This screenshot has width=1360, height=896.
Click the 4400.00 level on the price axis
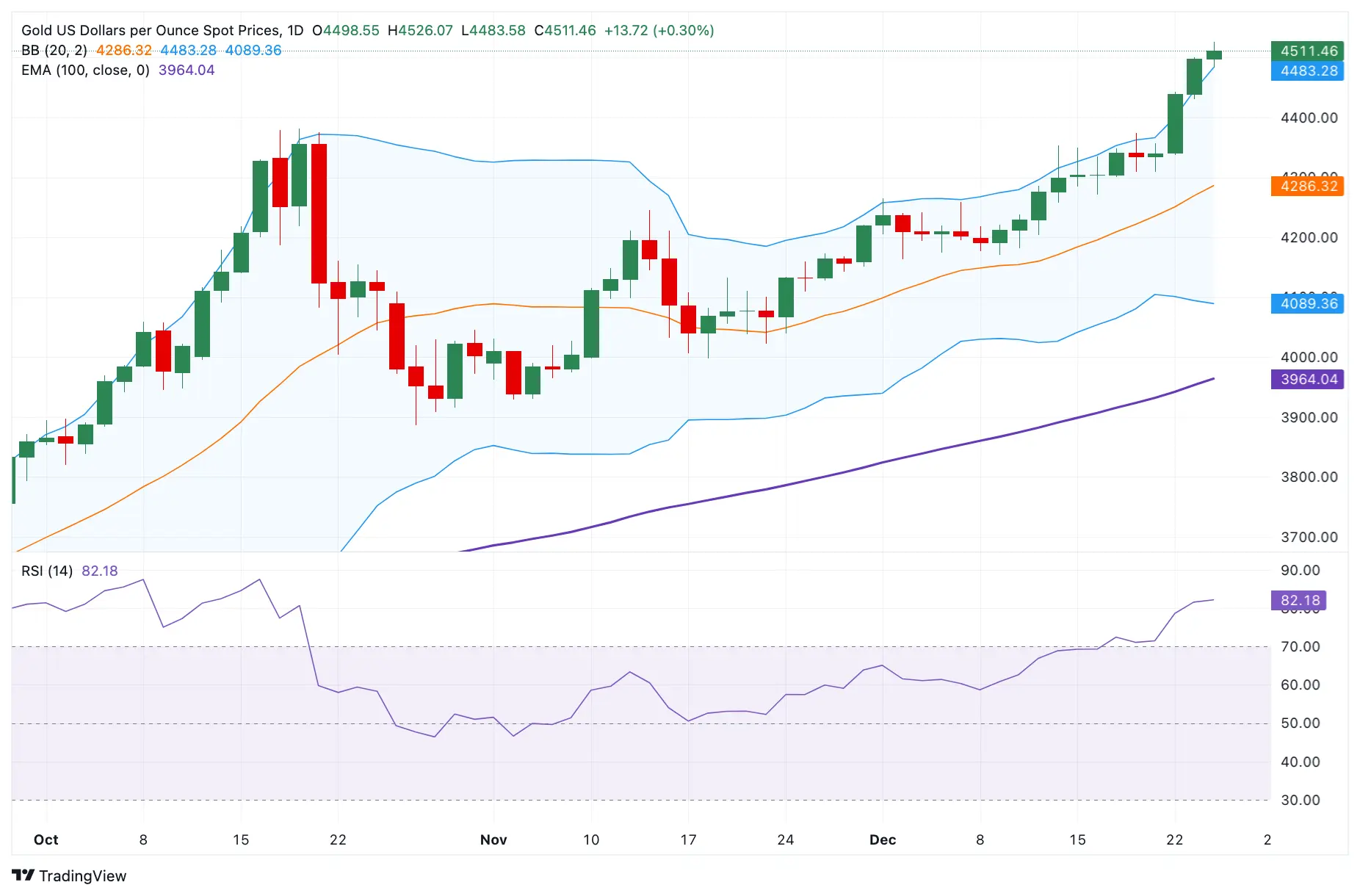coord(1309,118)
